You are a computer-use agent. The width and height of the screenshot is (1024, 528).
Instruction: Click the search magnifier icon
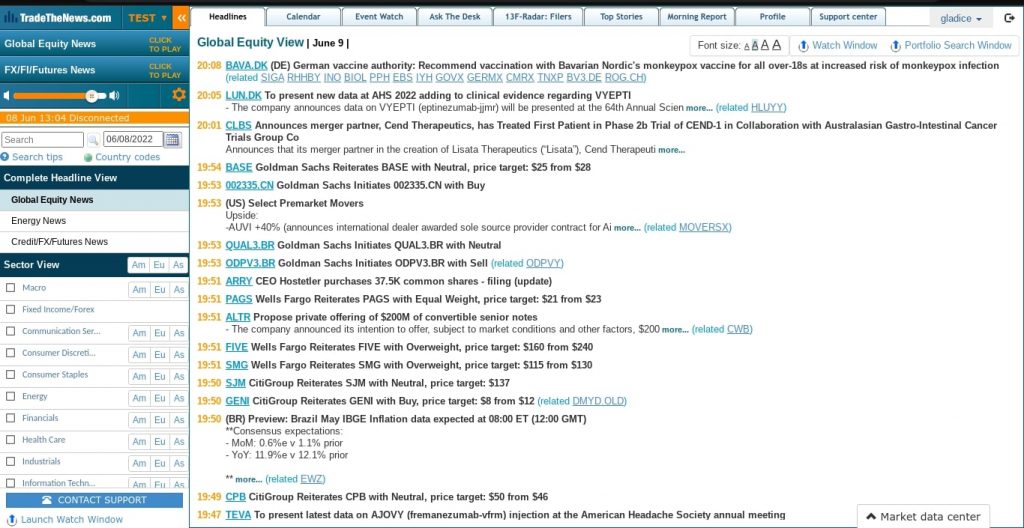(93, 140)
